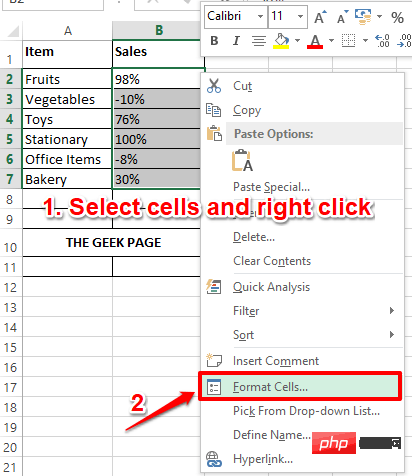Click the Borders grid icon
Screen dimensions: 412x476
tap(348, 41)
